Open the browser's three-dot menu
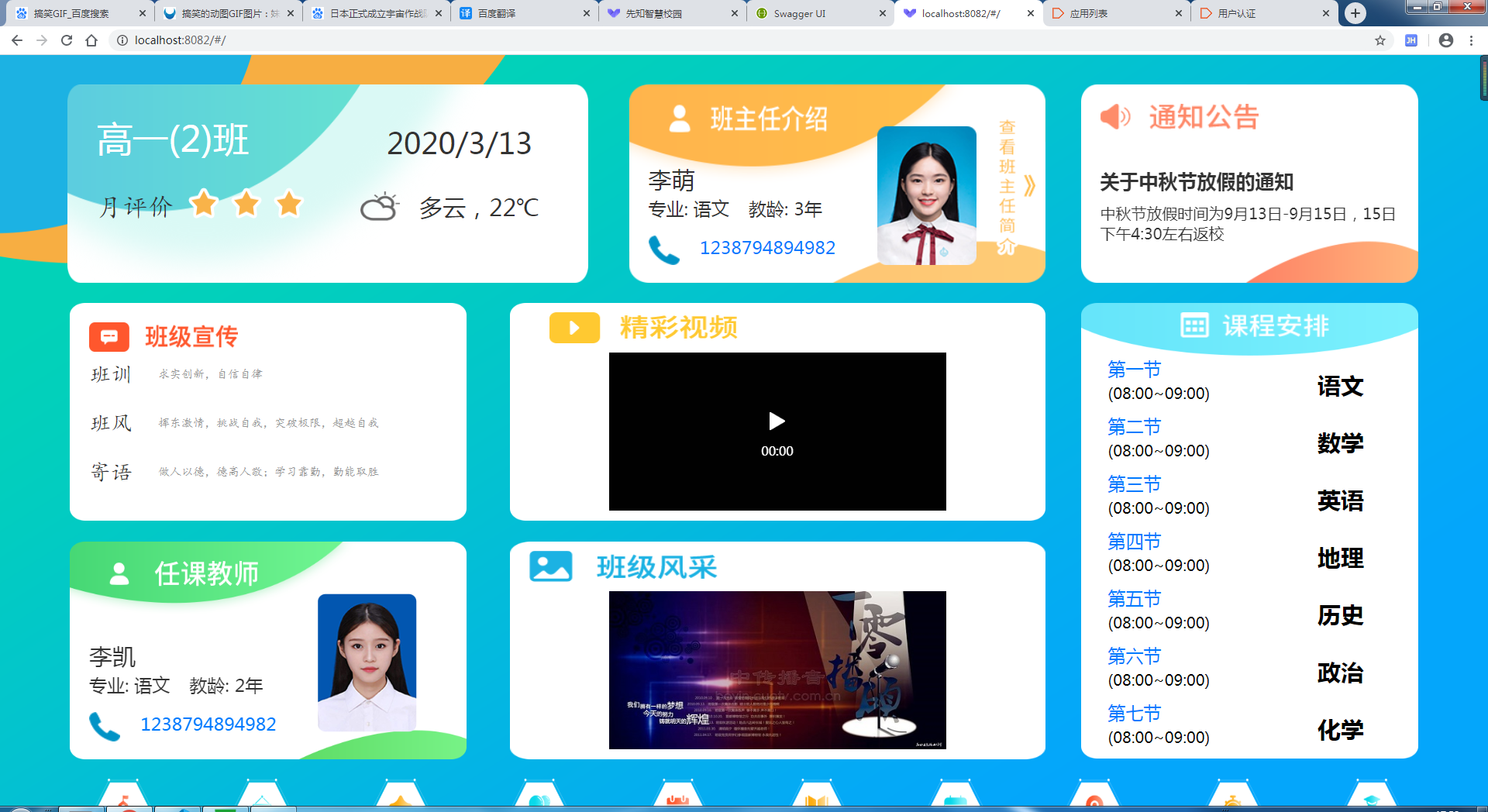The width and height of the screenshot is (1488, 812). [x=1471, y=40]
